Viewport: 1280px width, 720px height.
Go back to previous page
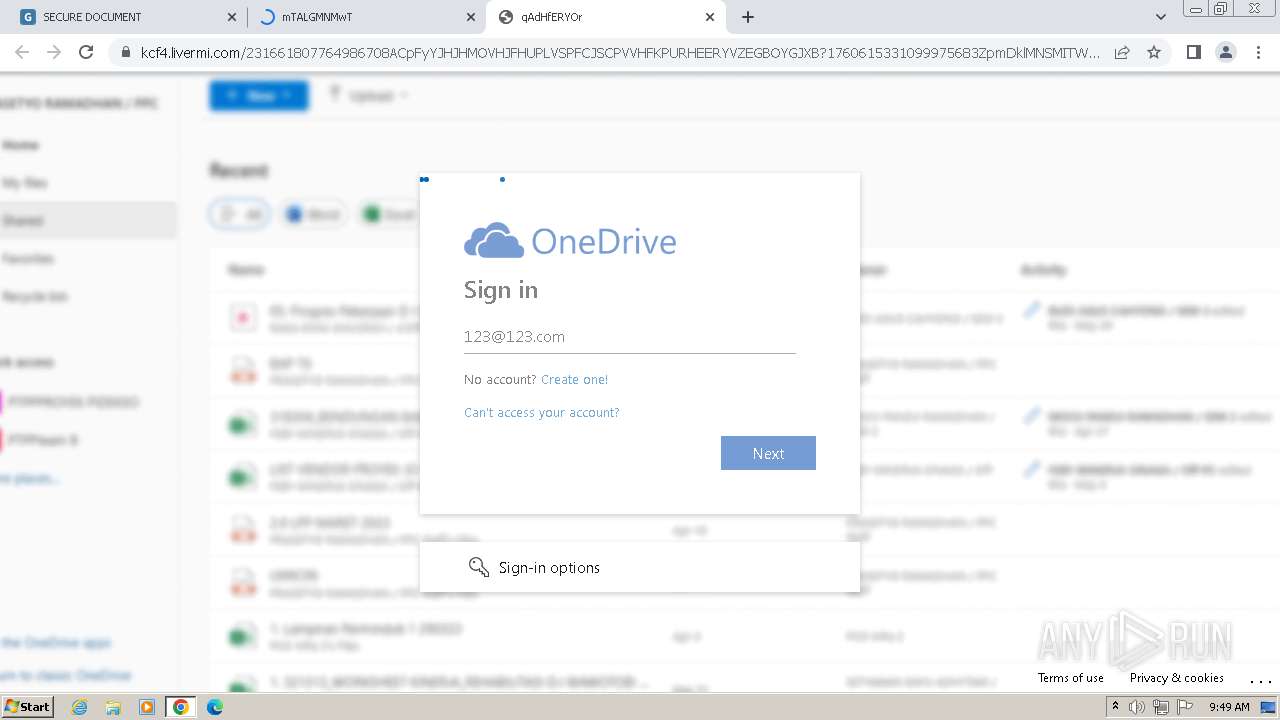coord(22,52)
